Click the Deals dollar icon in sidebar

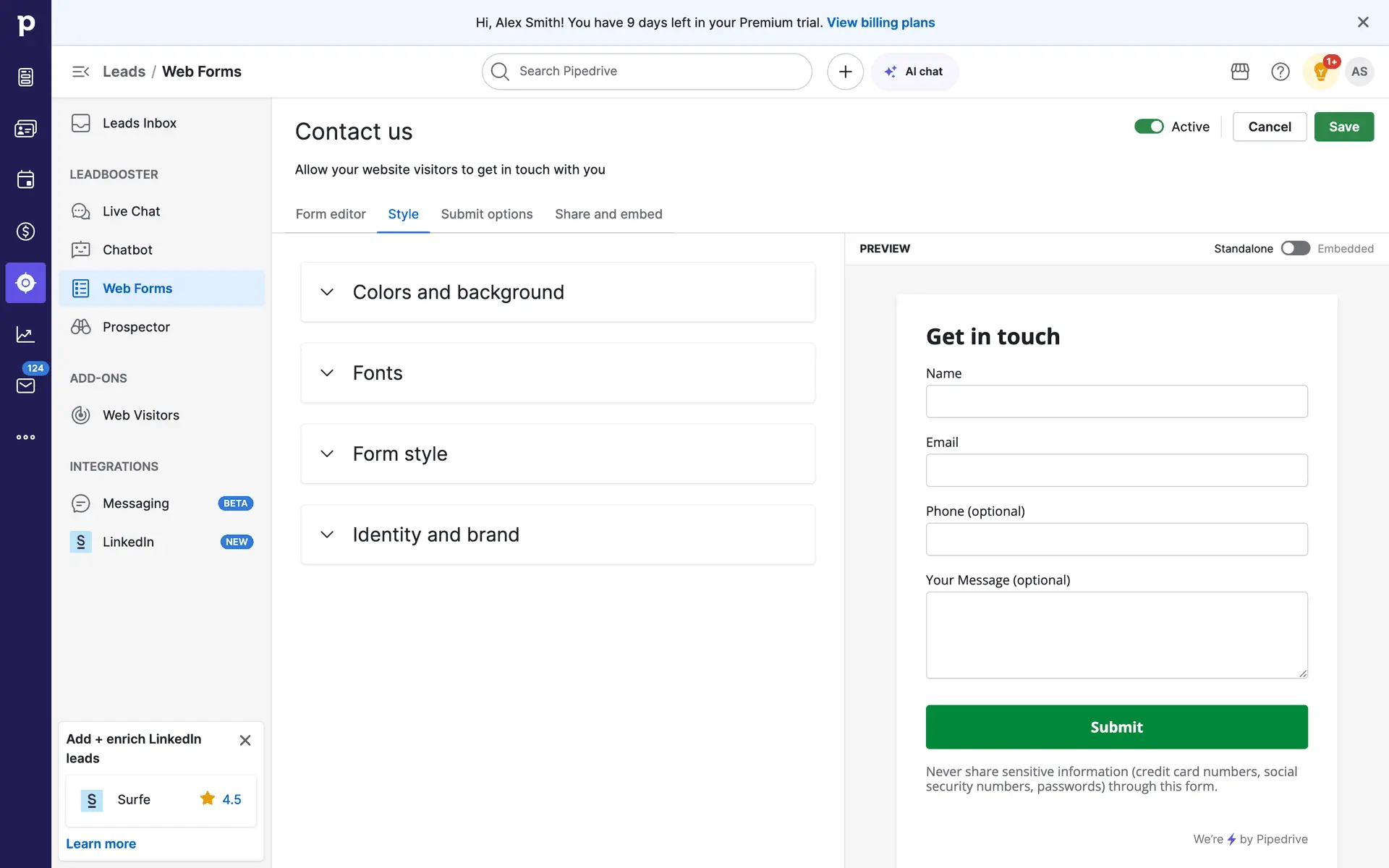click(x=25, y=231)
